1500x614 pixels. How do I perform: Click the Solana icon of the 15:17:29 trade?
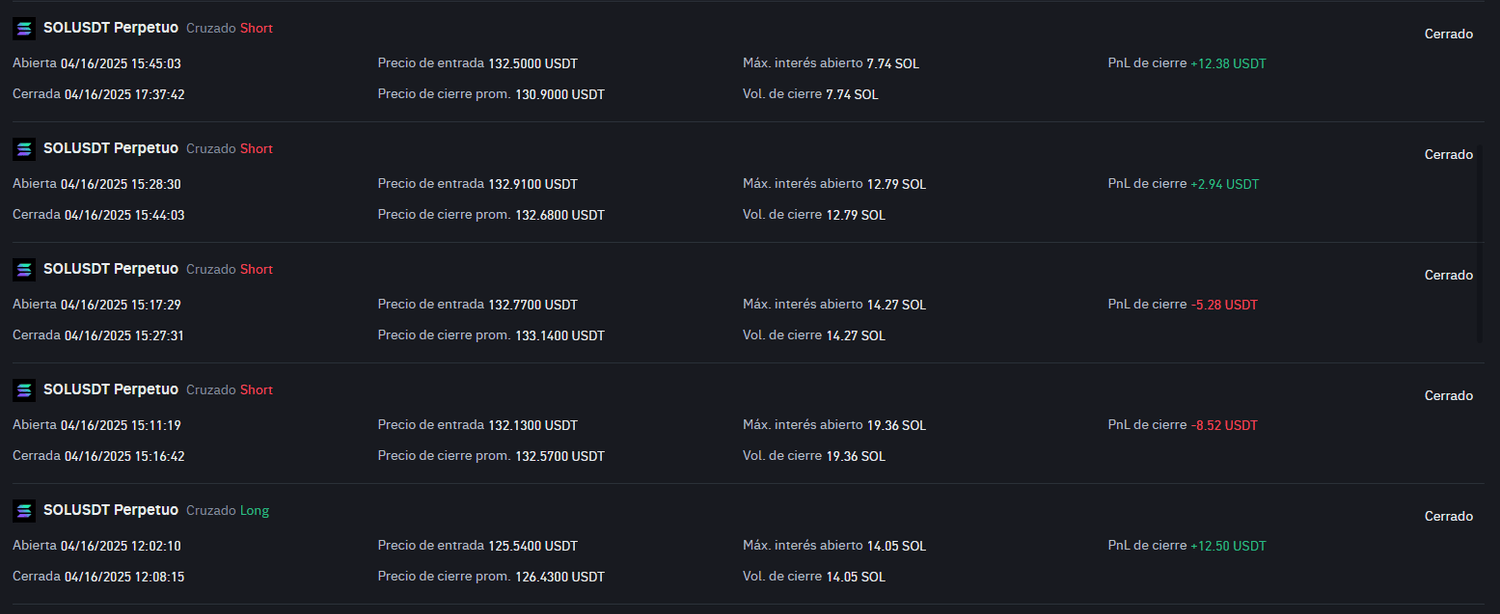tap(24, 270)
